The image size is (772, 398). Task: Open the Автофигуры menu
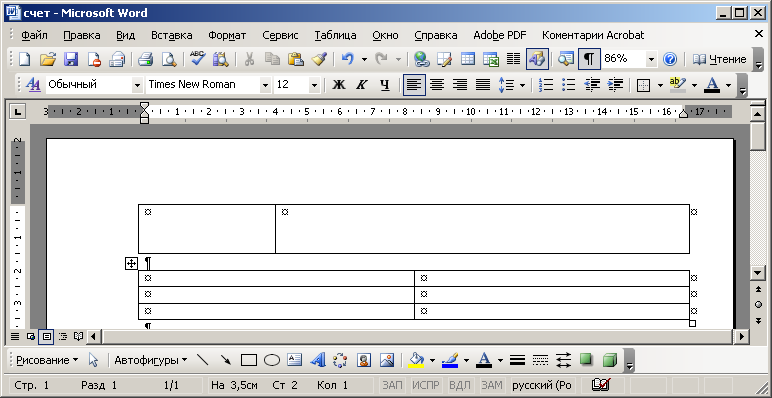point(151,361)
